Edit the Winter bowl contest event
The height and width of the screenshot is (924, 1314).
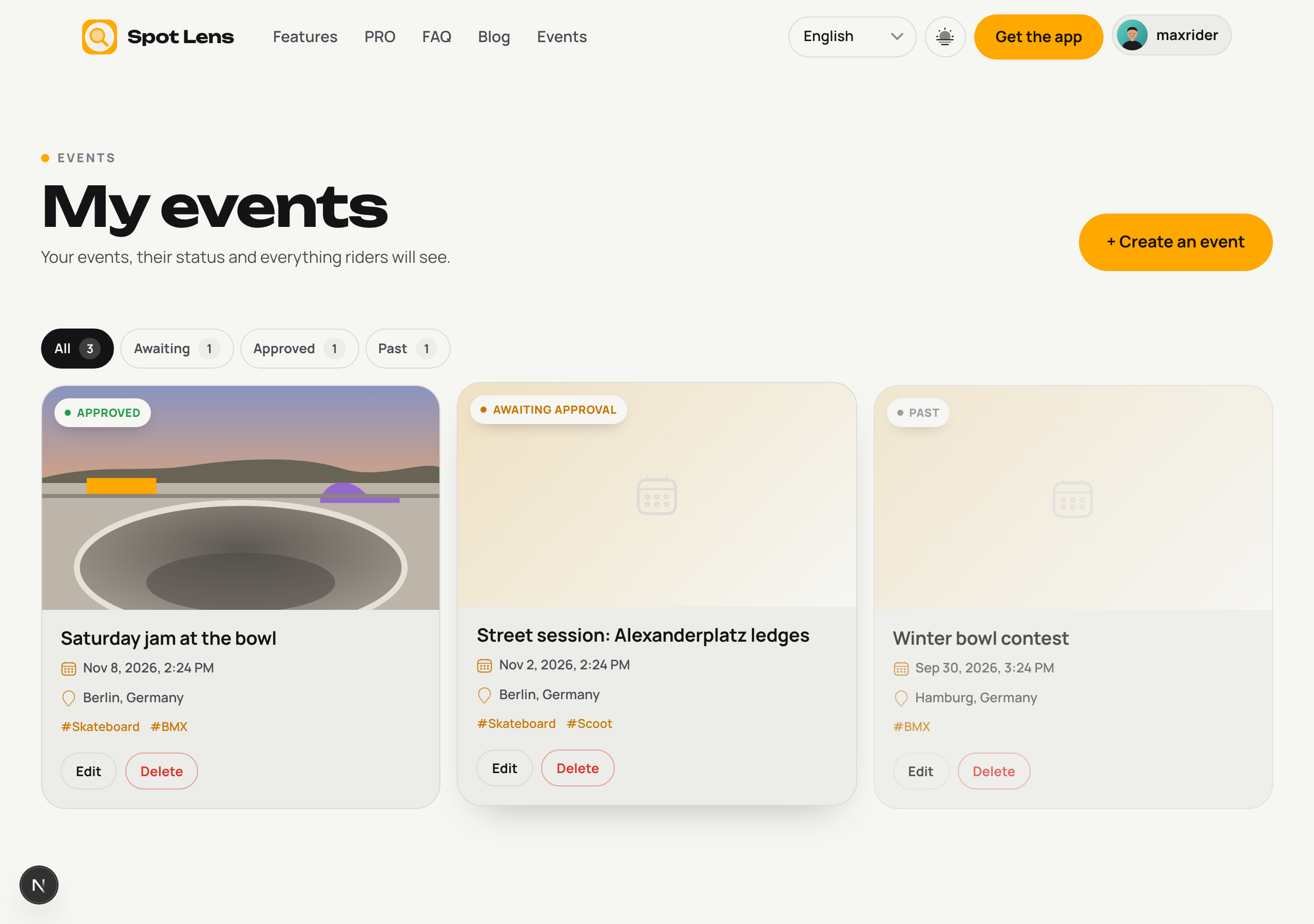coord(921,771)
